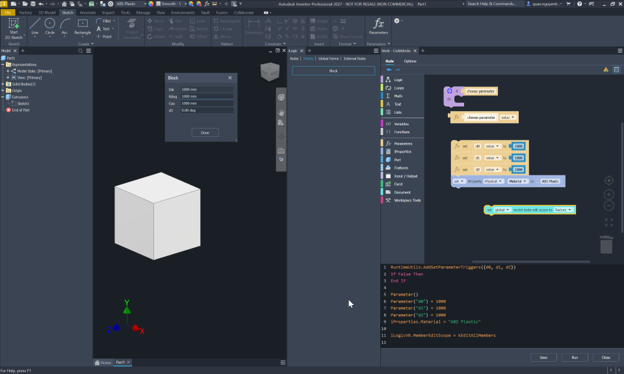Click the full navigation wheel icon

[x=281, y=97]
